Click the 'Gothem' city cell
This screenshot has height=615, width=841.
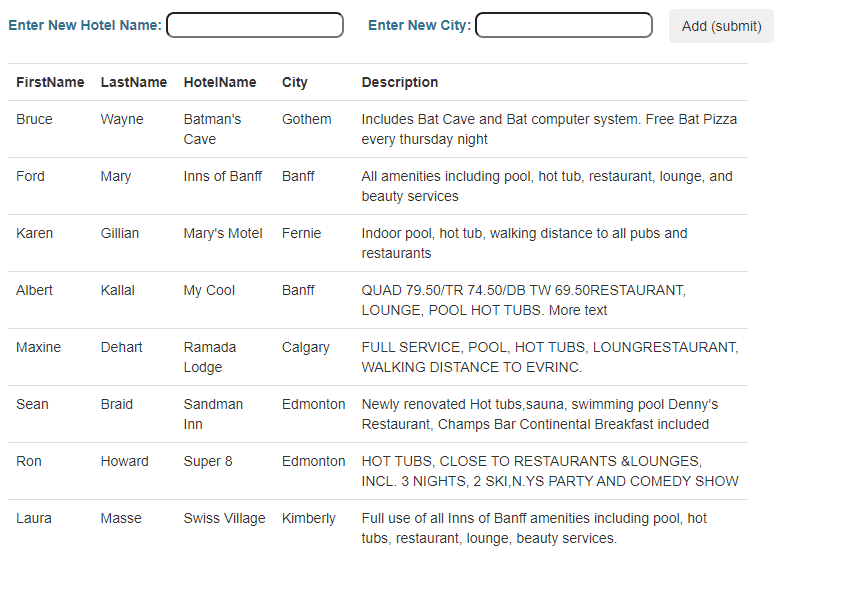tap(307, 119)
